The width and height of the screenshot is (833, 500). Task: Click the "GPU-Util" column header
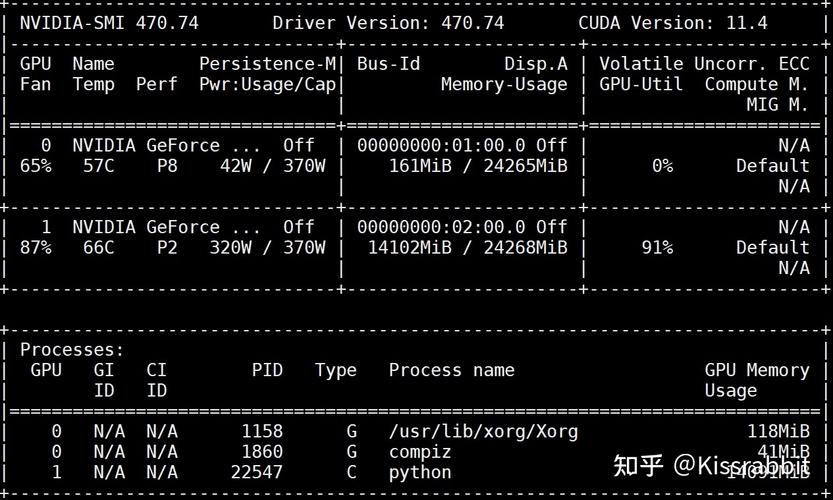641,84
